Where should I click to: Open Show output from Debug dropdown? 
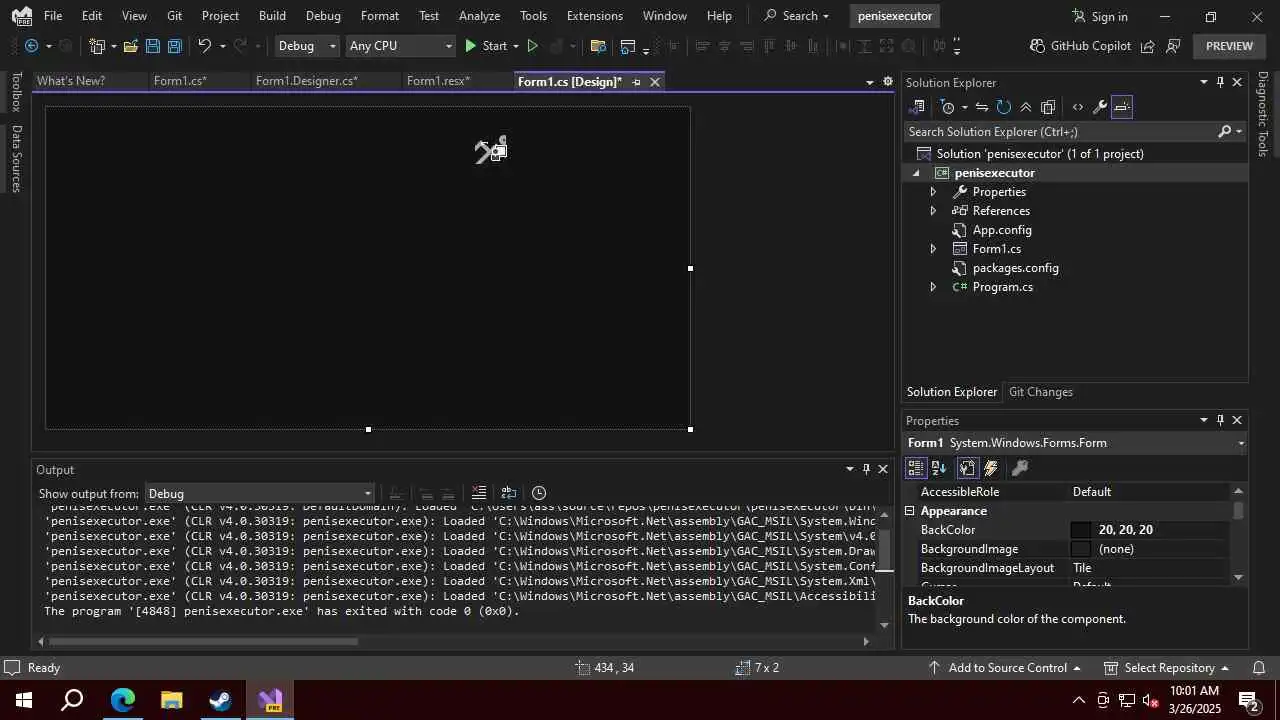pyautogui.click(x=259, y=494)
